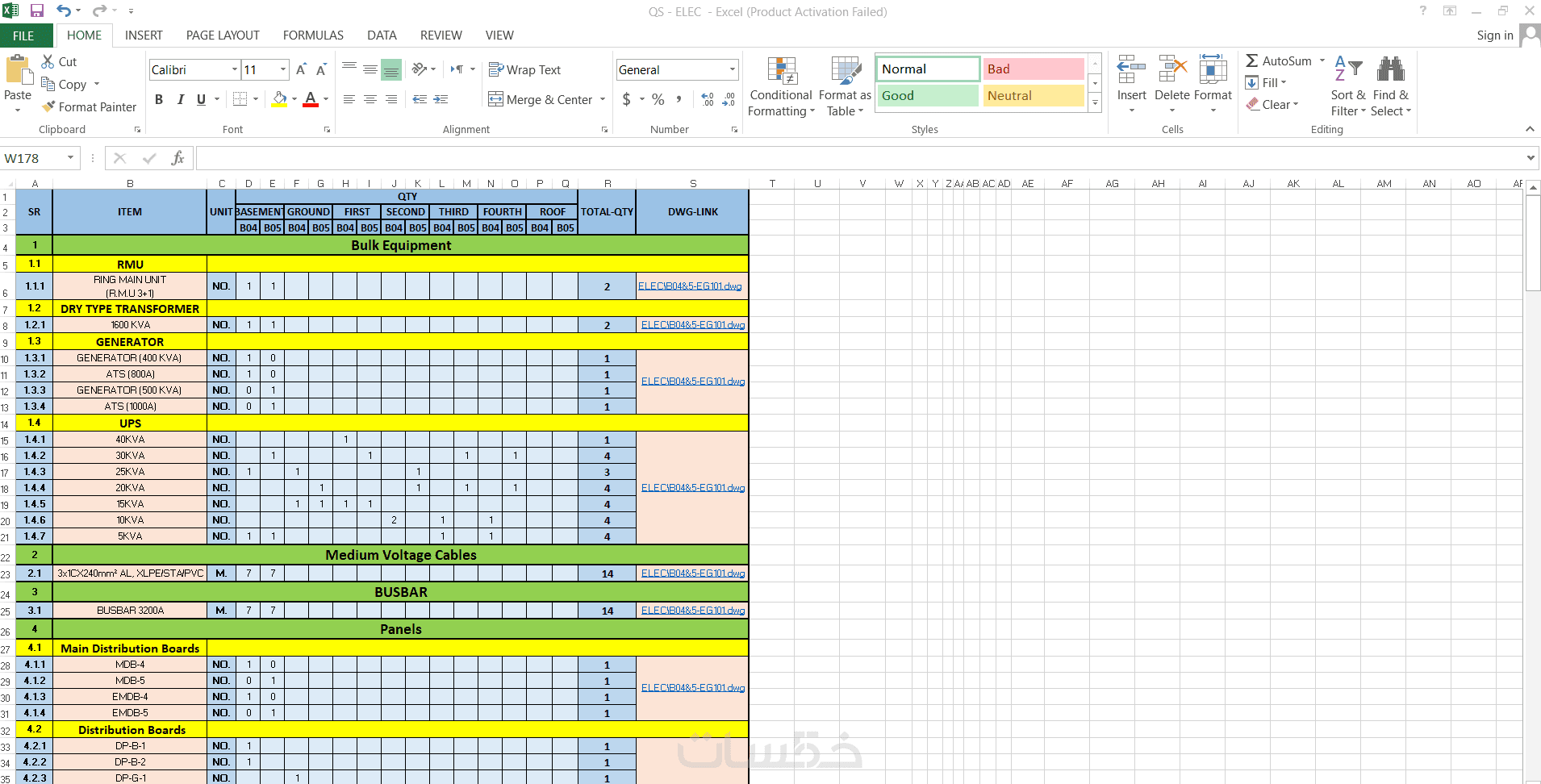Pick the yellow fill color
Viewport: 1541px width, 784px height.
coord(279,99)
